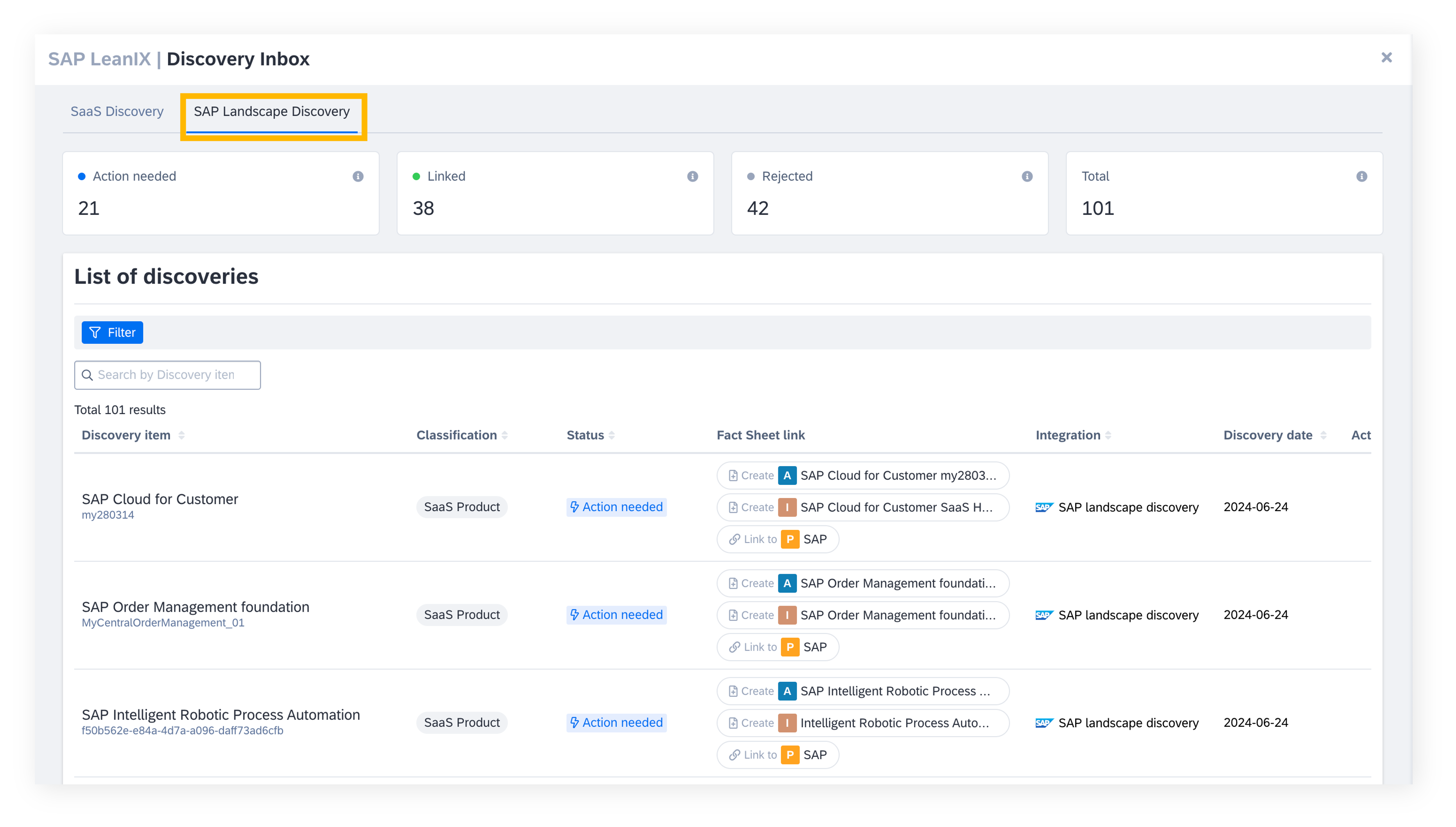This screenshot has width=1456, height=827.
Task: Open SAP Order Management foundation discovery item
Action: click(195, 606)
